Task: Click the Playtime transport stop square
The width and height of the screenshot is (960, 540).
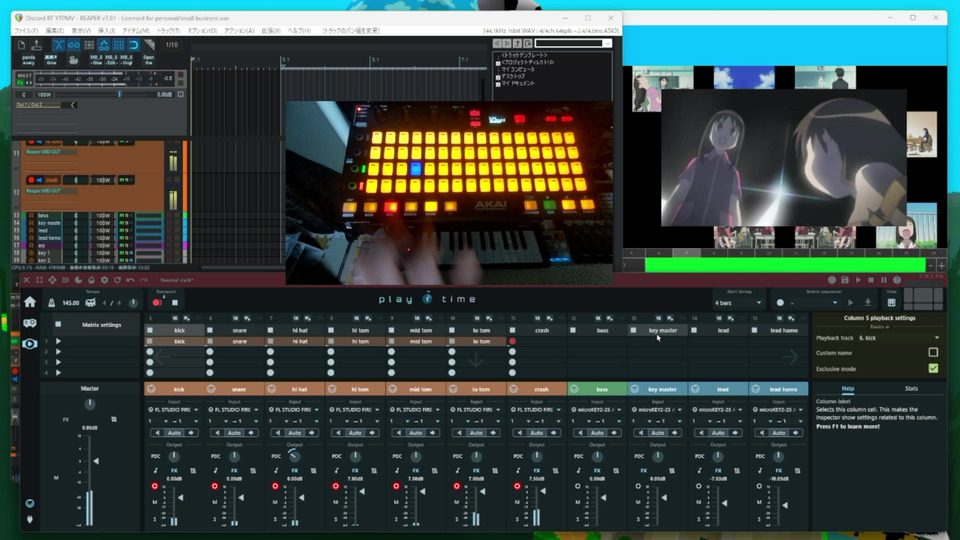Action: (175, 302)
